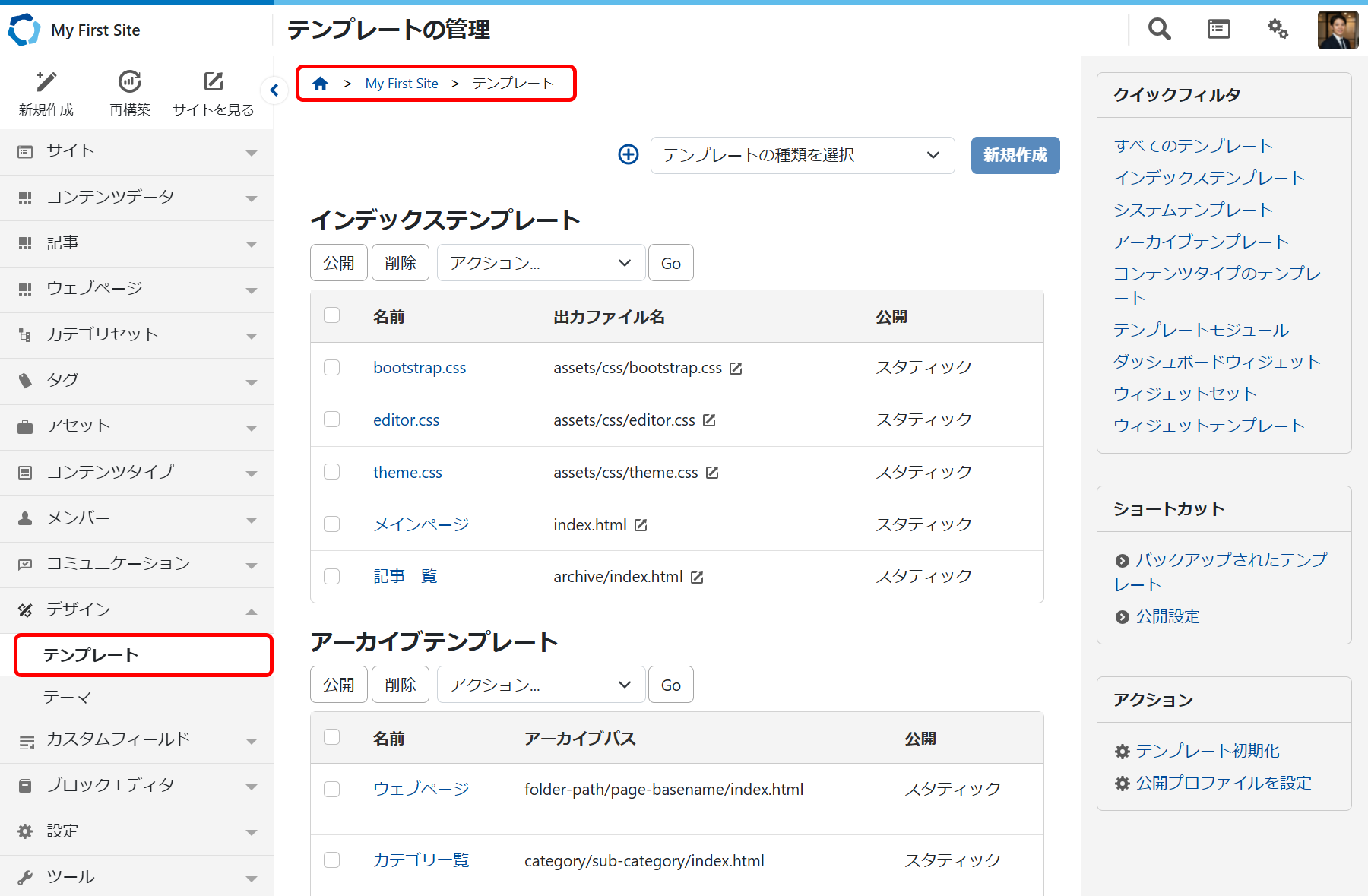Expand the コンテンツデータ sidebar section
Screen dimensions: 1368x896
[x=137, y=198]
